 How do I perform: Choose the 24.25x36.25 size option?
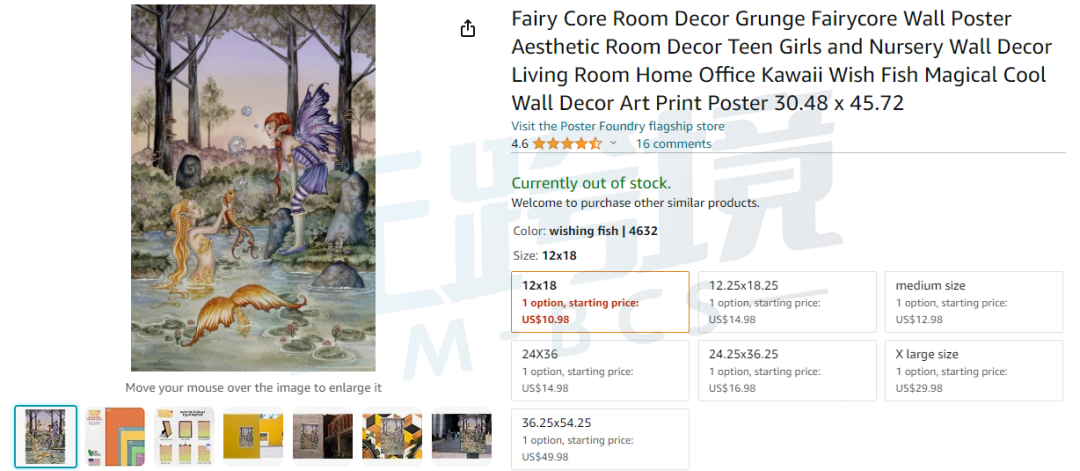(x=787, y=370)
